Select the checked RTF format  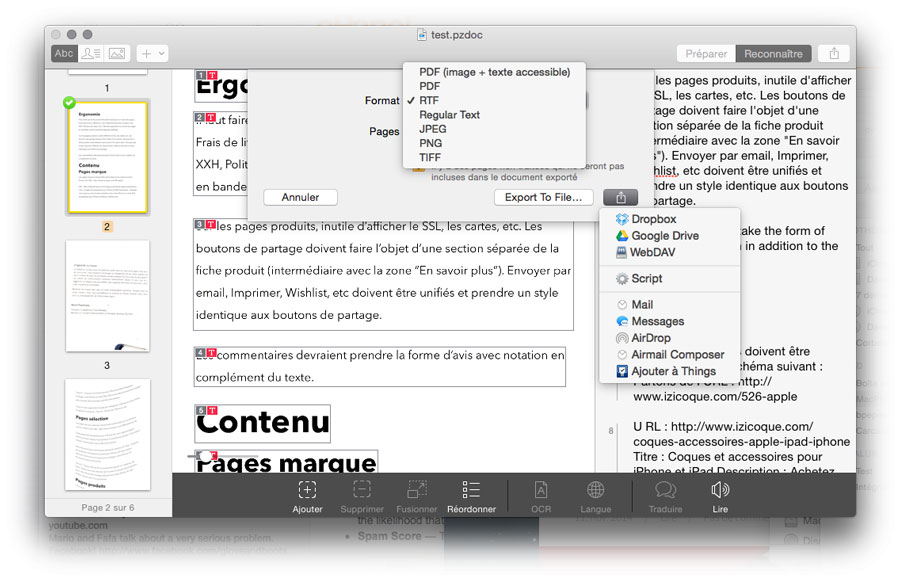tap(494, 100)
